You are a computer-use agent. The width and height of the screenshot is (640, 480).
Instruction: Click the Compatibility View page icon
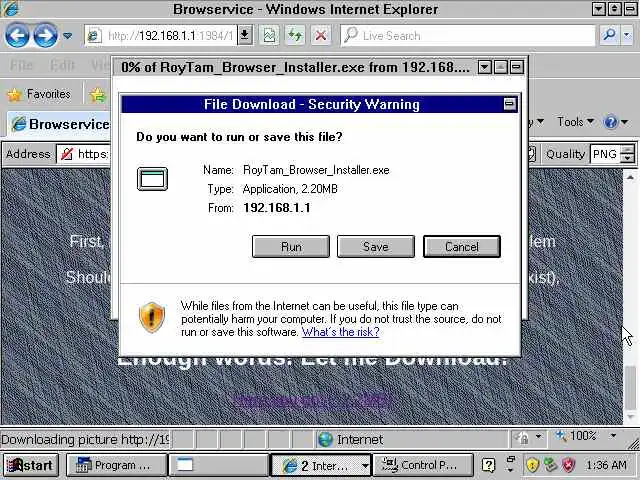(269, 36)
